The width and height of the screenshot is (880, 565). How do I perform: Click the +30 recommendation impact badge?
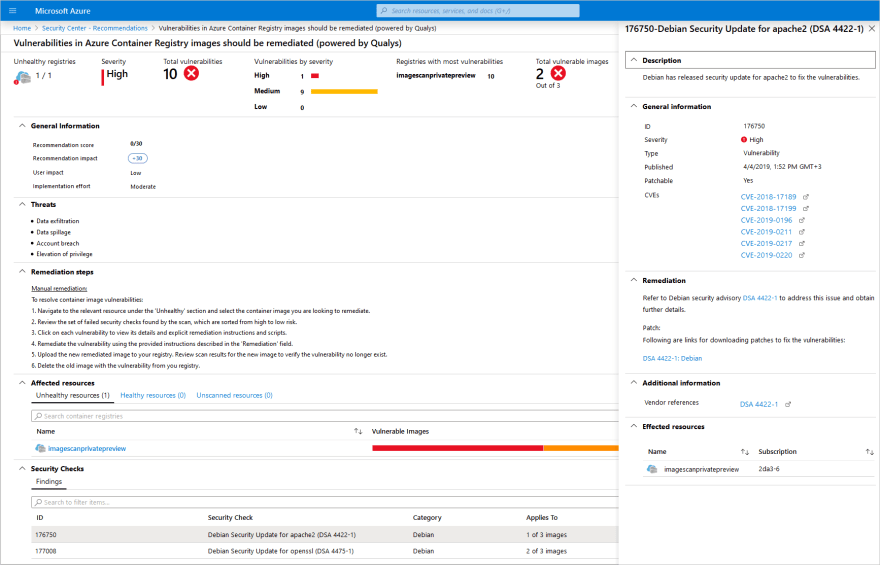tap(138, 159)
